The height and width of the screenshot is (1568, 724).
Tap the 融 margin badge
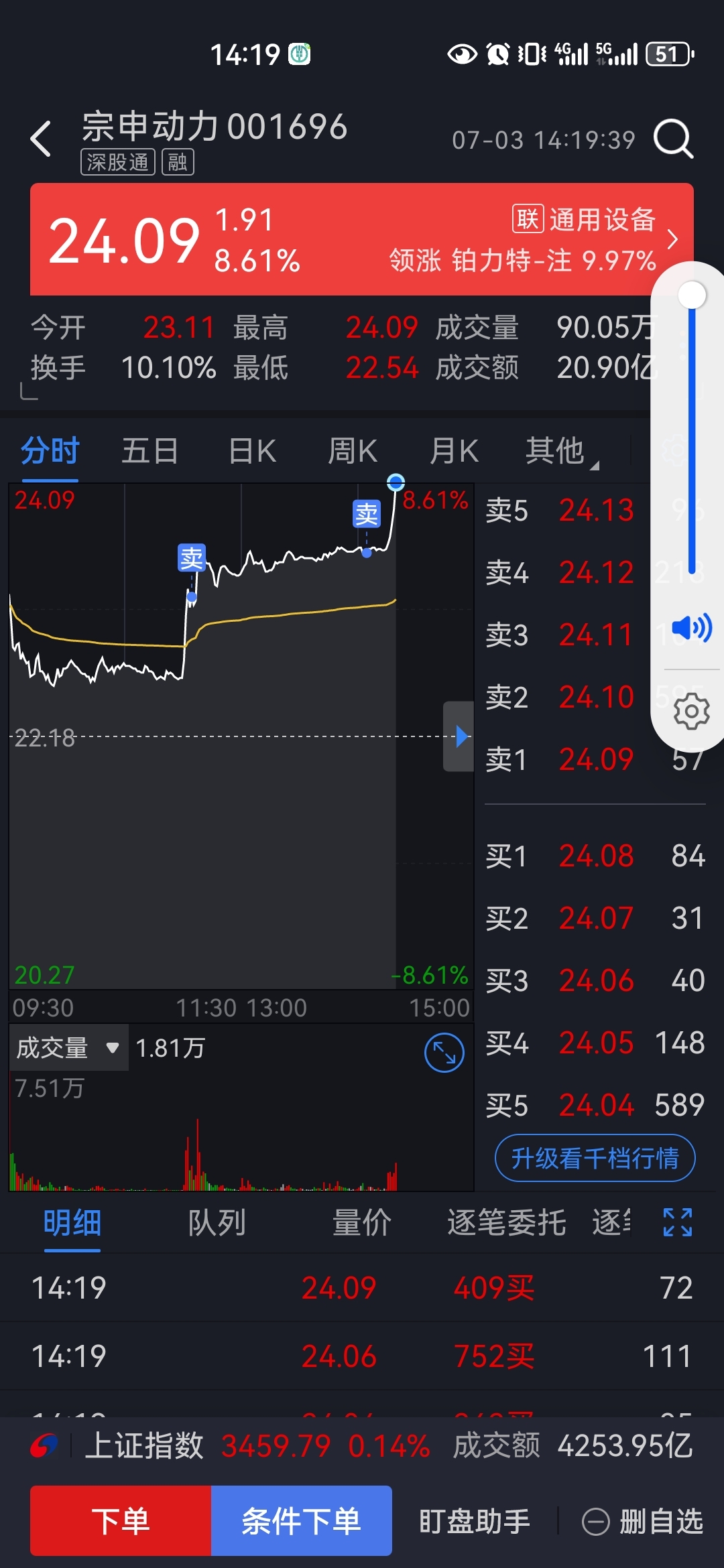[178, 162]
